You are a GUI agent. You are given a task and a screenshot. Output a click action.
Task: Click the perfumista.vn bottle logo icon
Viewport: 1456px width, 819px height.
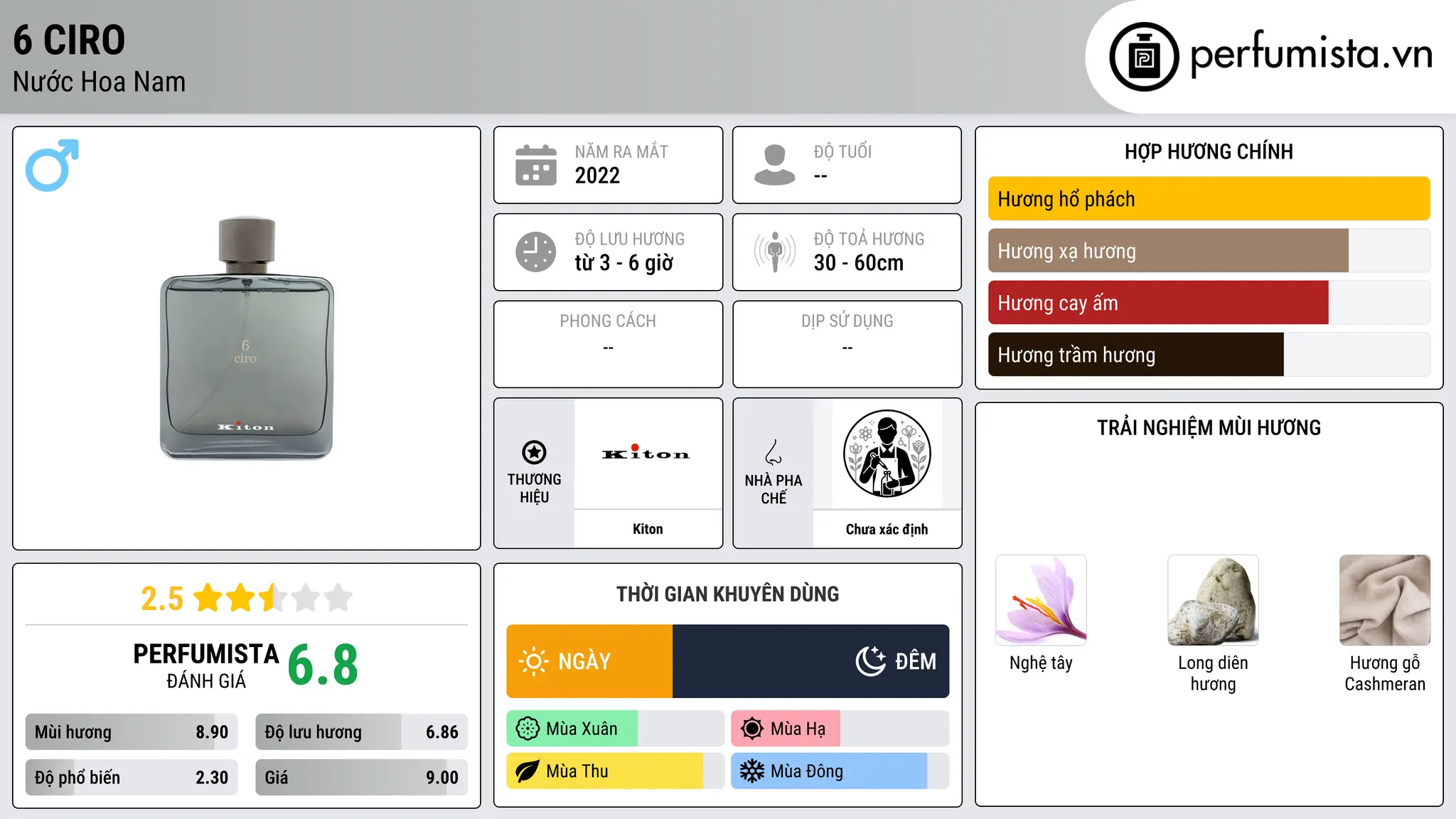point(1144,57)
